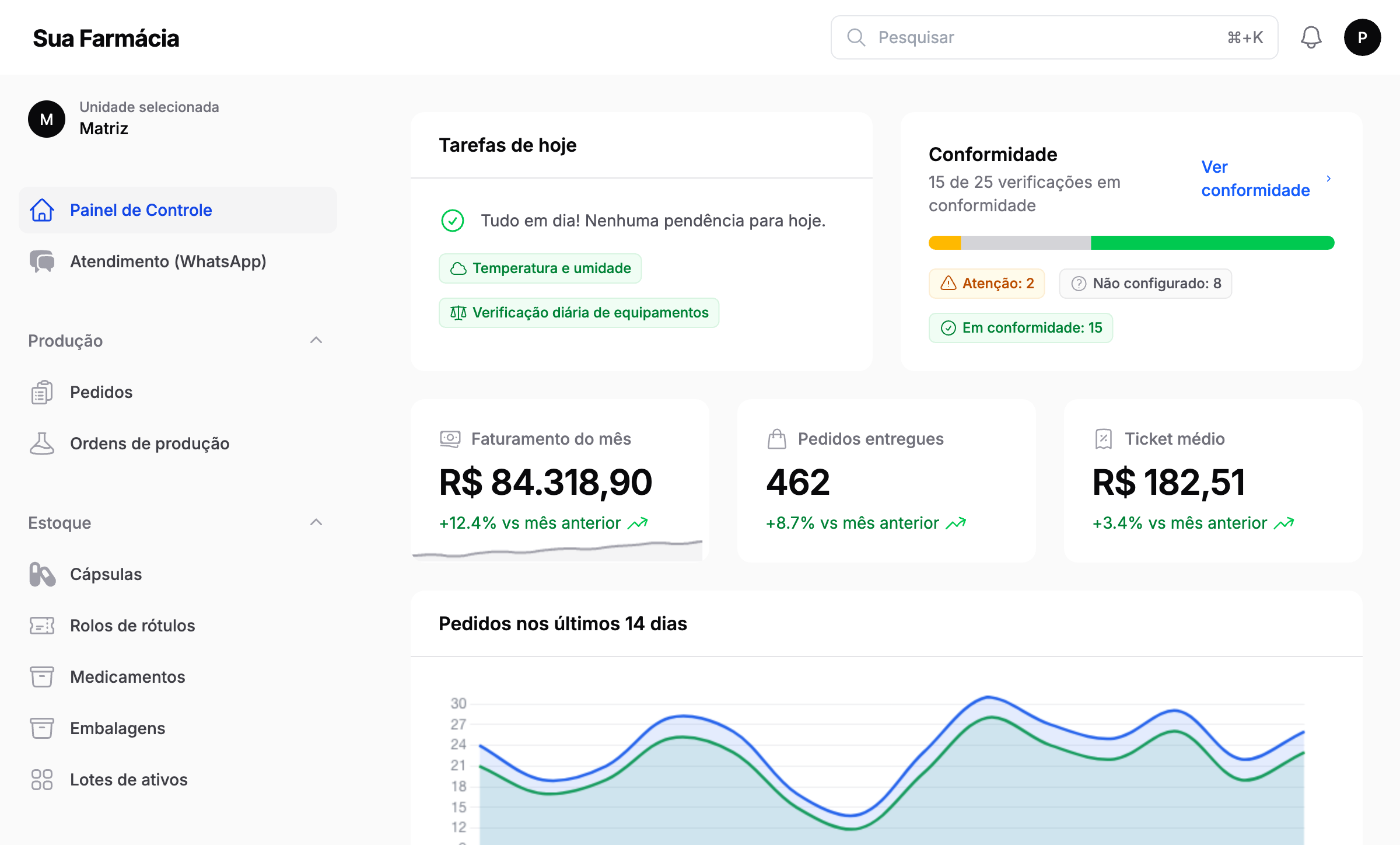The width and height of the screenshot is (1400, 845).
Task: Click the Não configurado: 8 badge
Action: [x=1146, y=284]
